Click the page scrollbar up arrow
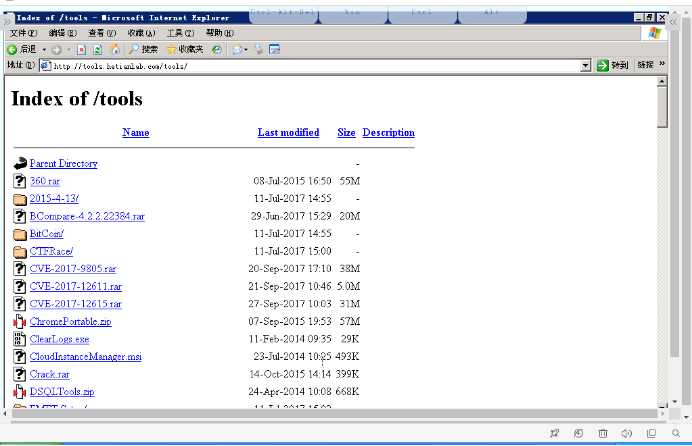692x446 pixels. click(x=662, y=82)
